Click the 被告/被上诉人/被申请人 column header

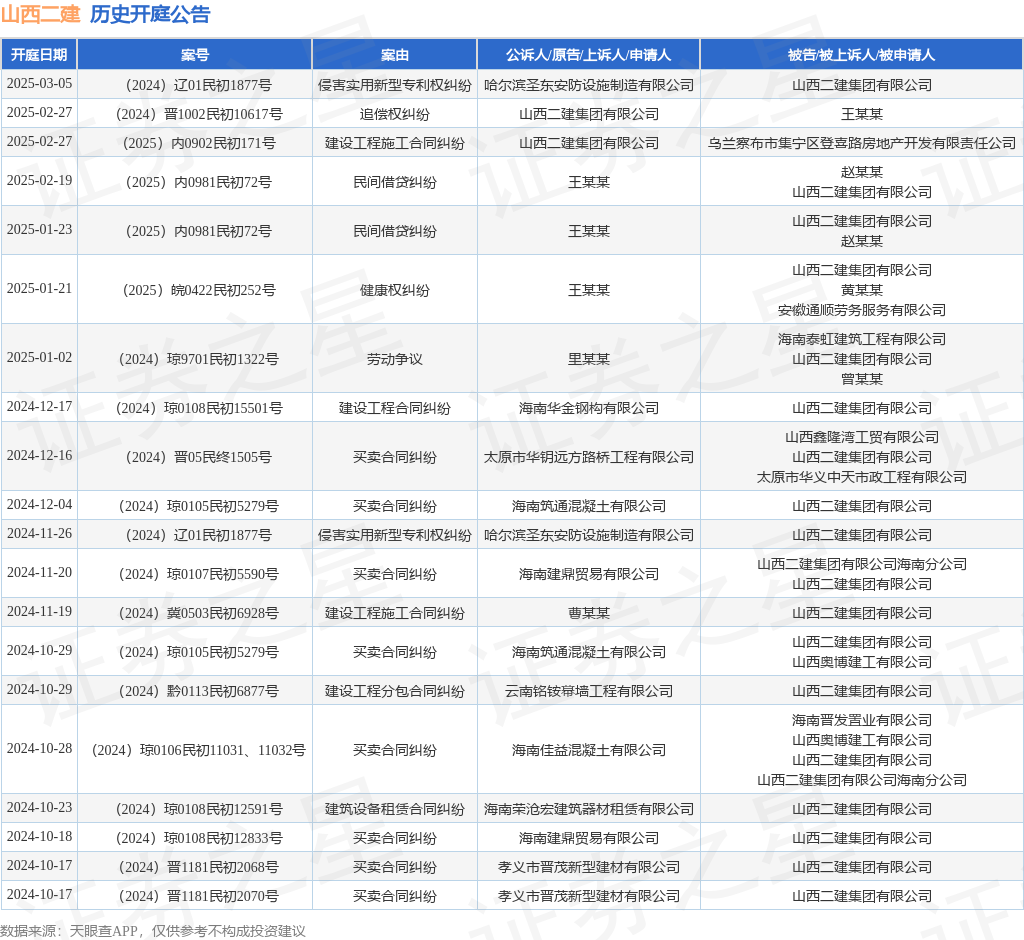[861, 55]
